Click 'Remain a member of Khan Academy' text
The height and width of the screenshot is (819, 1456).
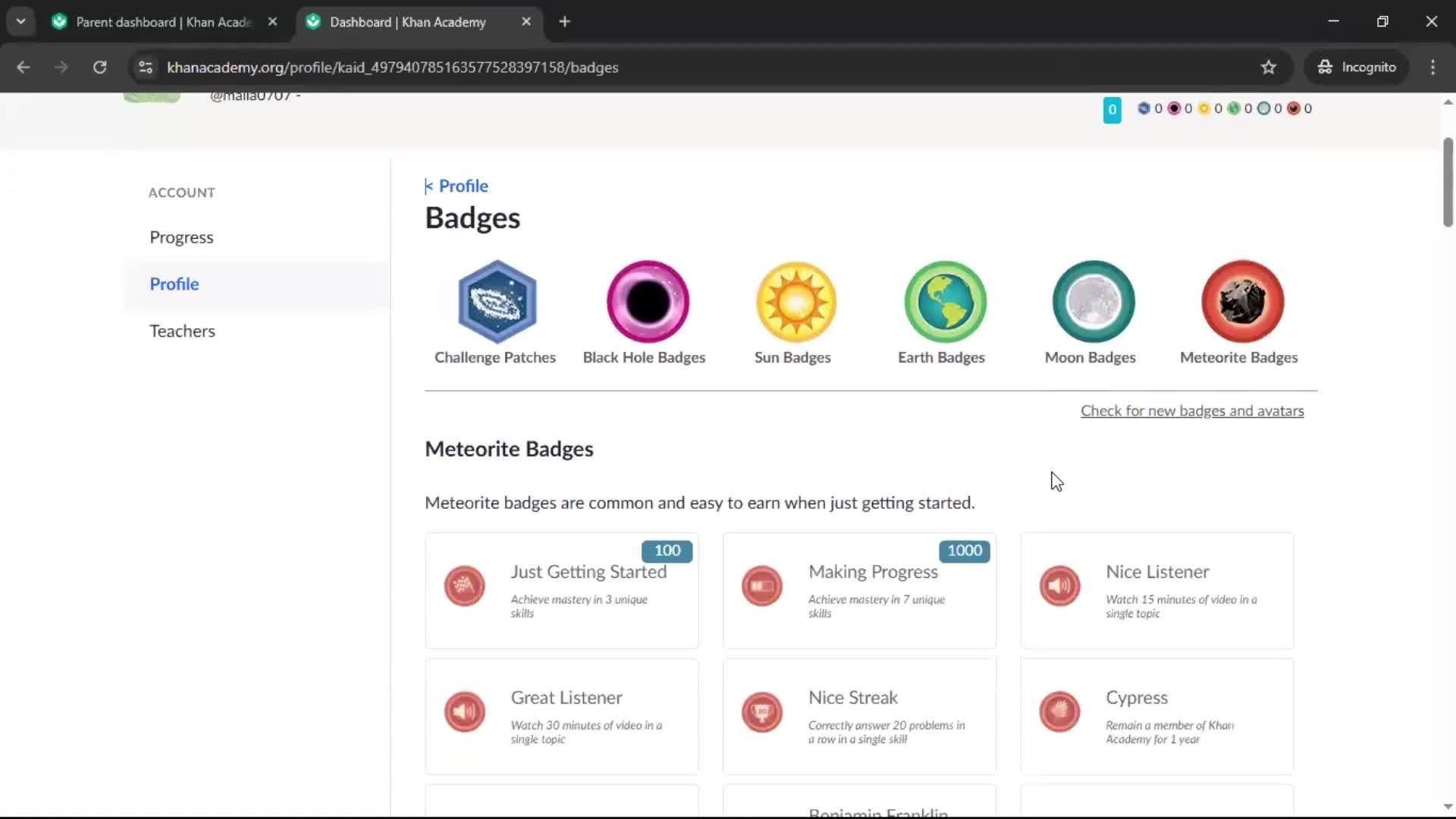click(1169, 733)
